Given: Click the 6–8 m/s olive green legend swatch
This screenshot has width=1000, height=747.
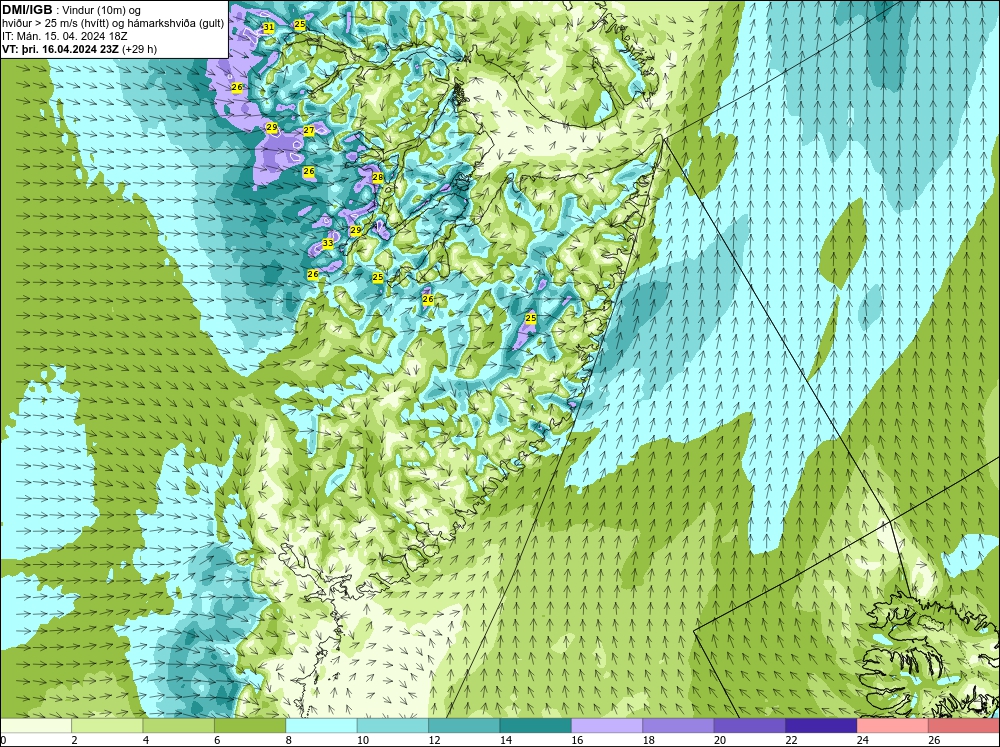Looking at the screenshot, I should 250,725.
